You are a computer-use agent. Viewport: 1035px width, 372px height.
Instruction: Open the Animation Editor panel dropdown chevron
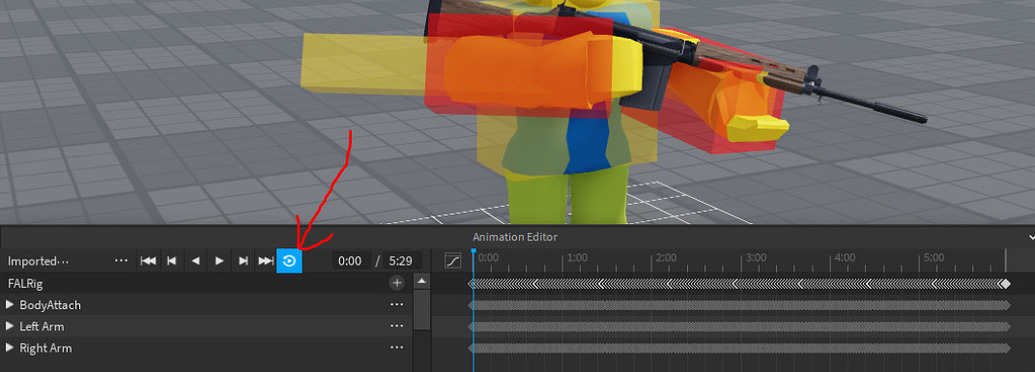pos(1031,237)
